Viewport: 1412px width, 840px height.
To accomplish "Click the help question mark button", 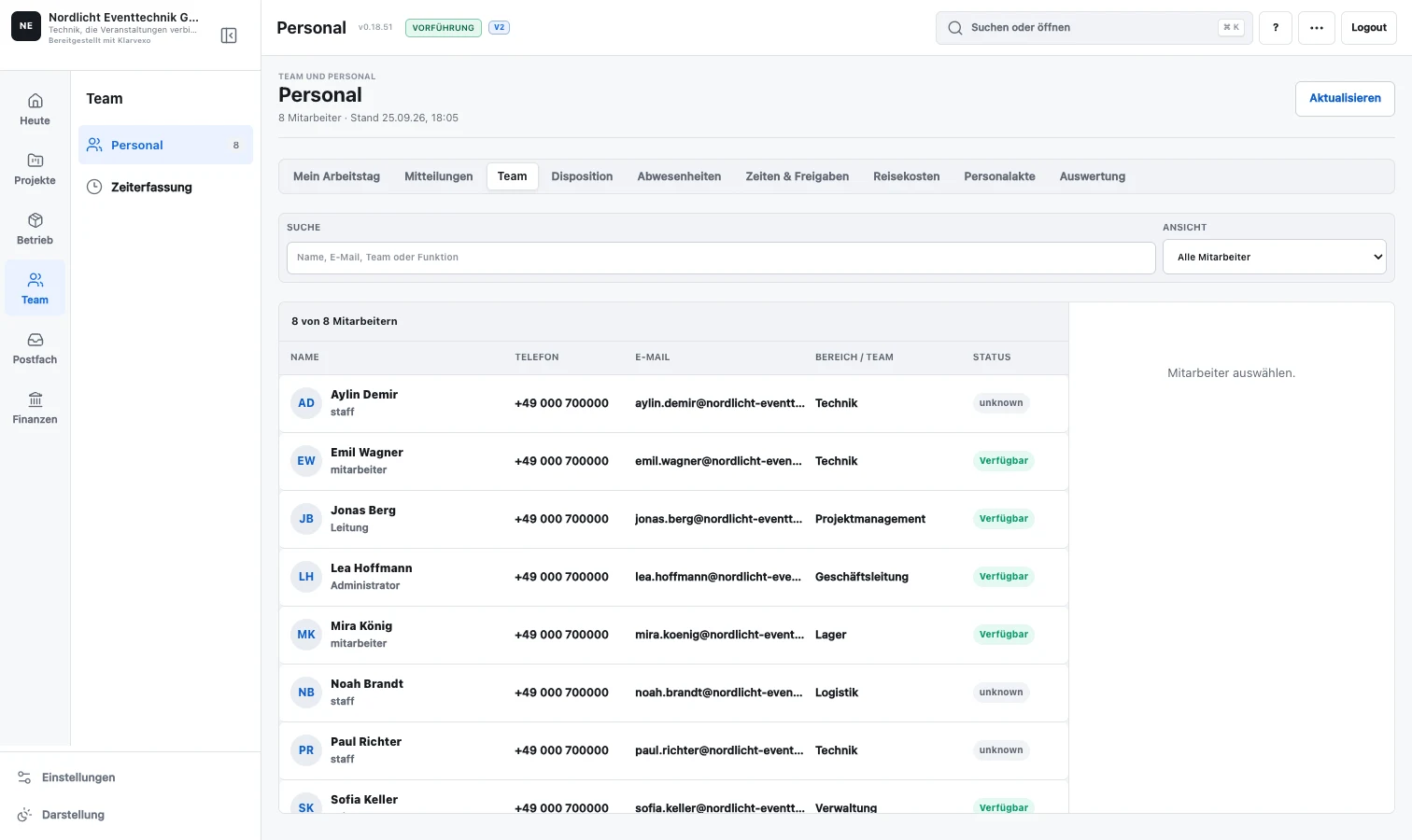I will click(x=1276, y=28).
